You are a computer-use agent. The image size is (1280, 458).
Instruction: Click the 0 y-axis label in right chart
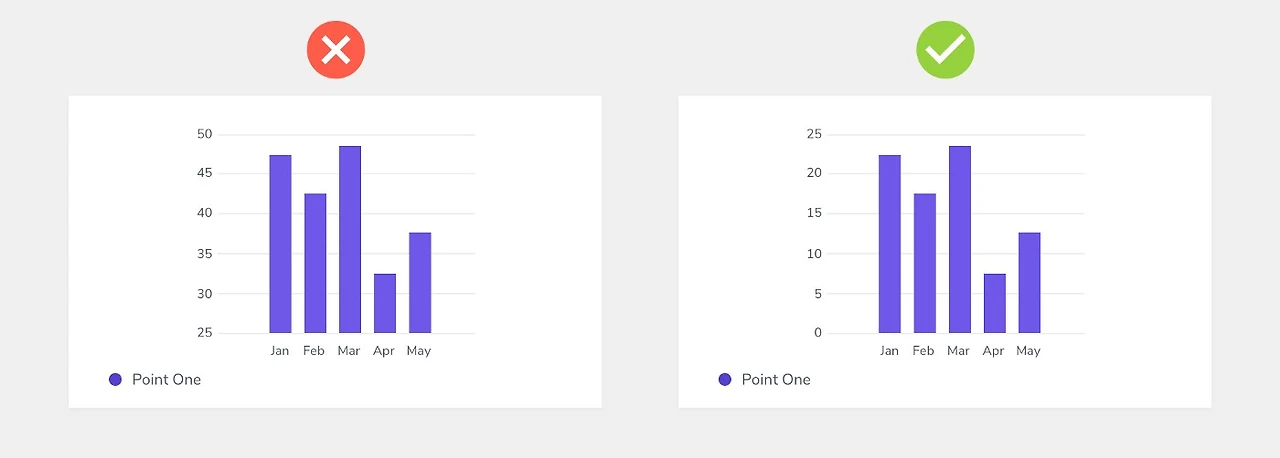tap(818, 333)
